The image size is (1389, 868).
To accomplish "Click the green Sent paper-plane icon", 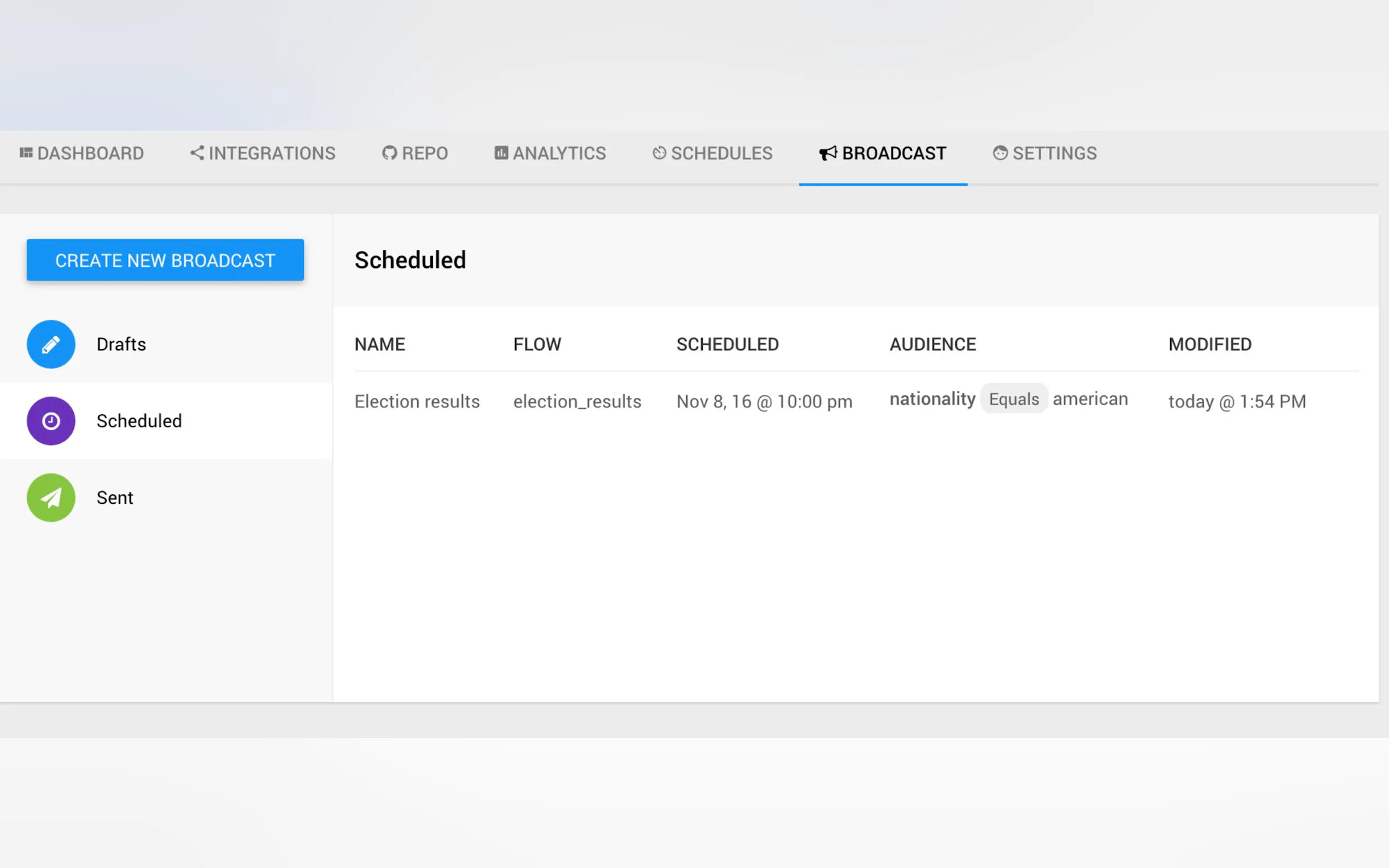I will tap(50, 497).
